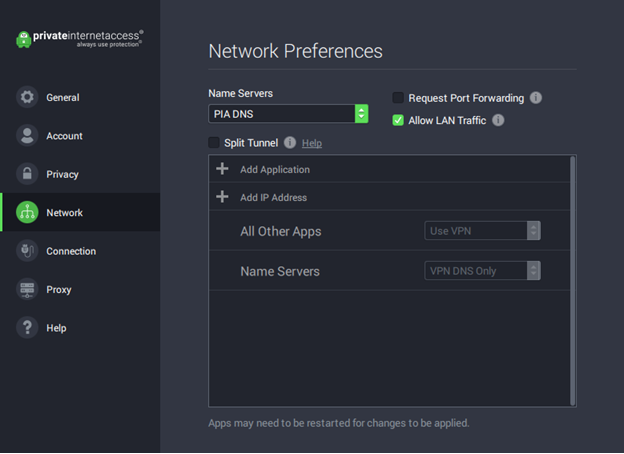The width and height of the screenshot is (624, 454).
Task: Click the Network Preferences heading
Action: tap(295, 51)
